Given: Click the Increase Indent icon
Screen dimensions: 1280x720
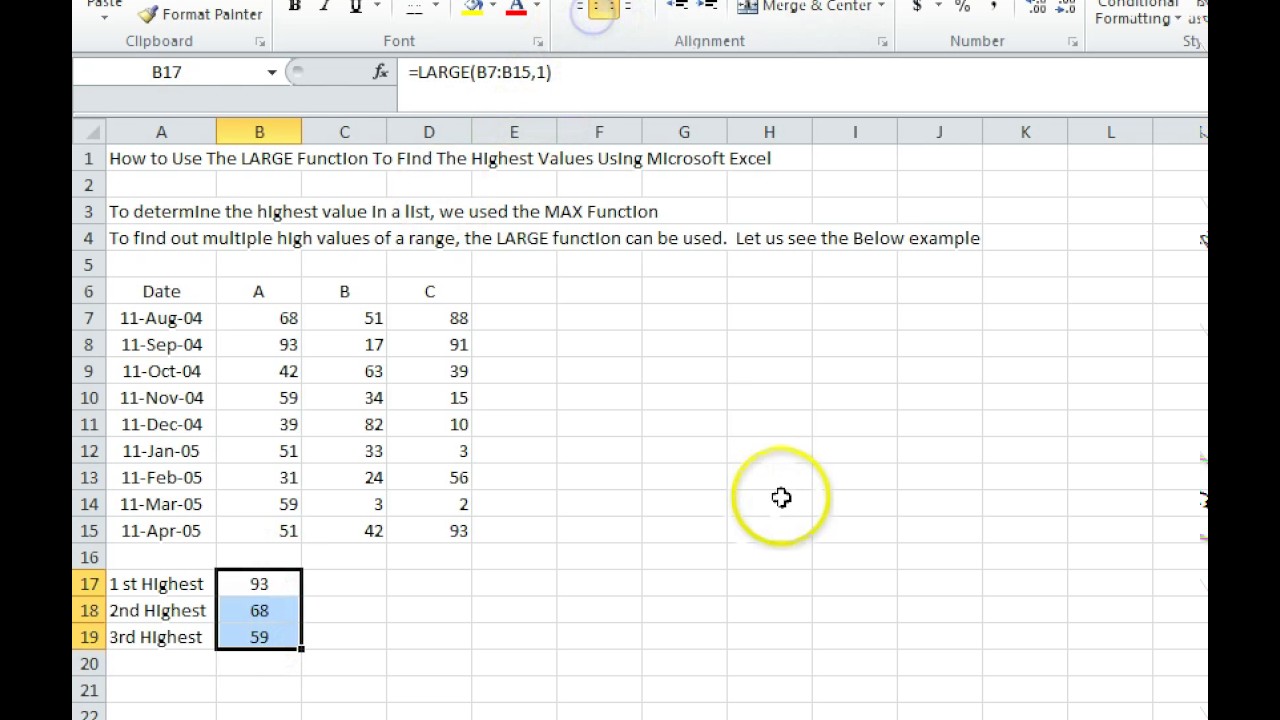Looking at the screenshot, I should click(706, 6).
